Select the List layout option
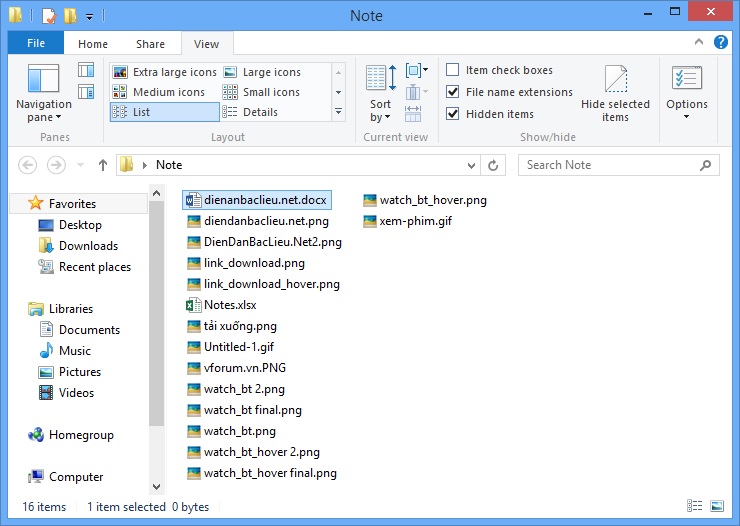This screenshot has width=740, height=526. [165, 112]
